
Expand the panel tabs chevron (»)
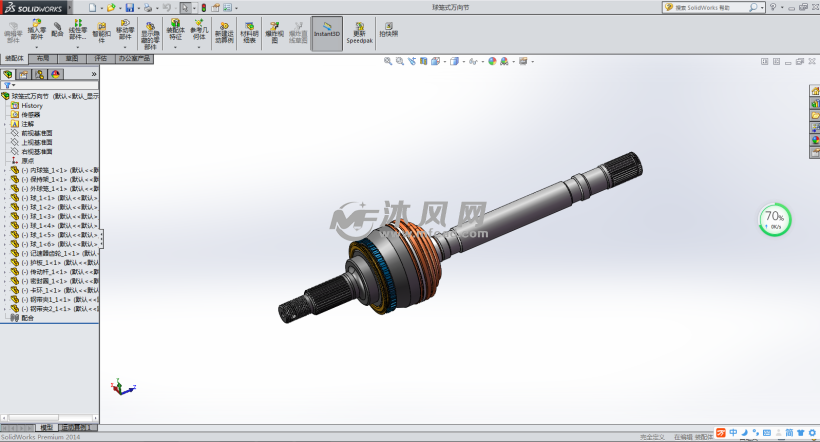tap(94, 74)
